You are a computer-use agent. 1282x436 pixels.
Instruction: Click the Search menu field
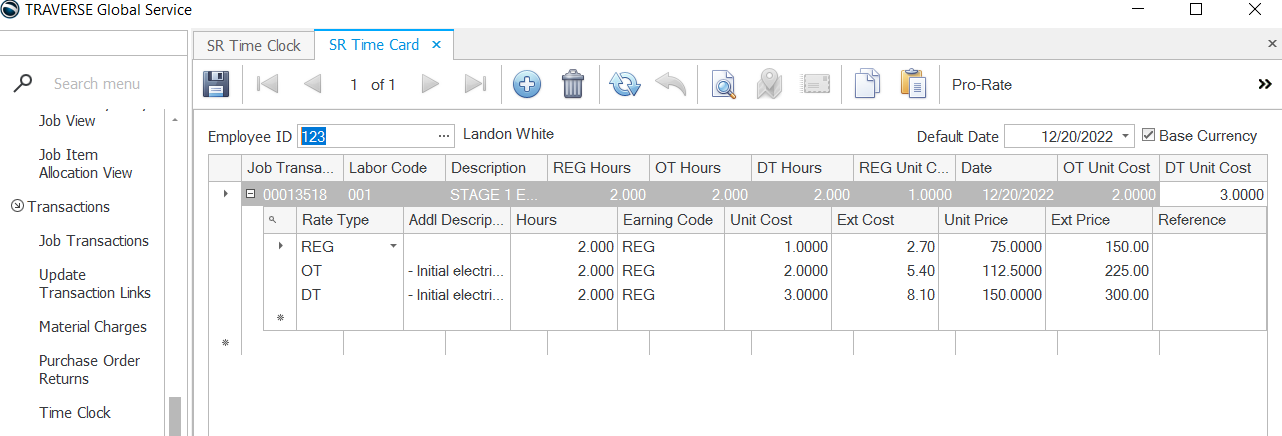(x=97, y=84)
